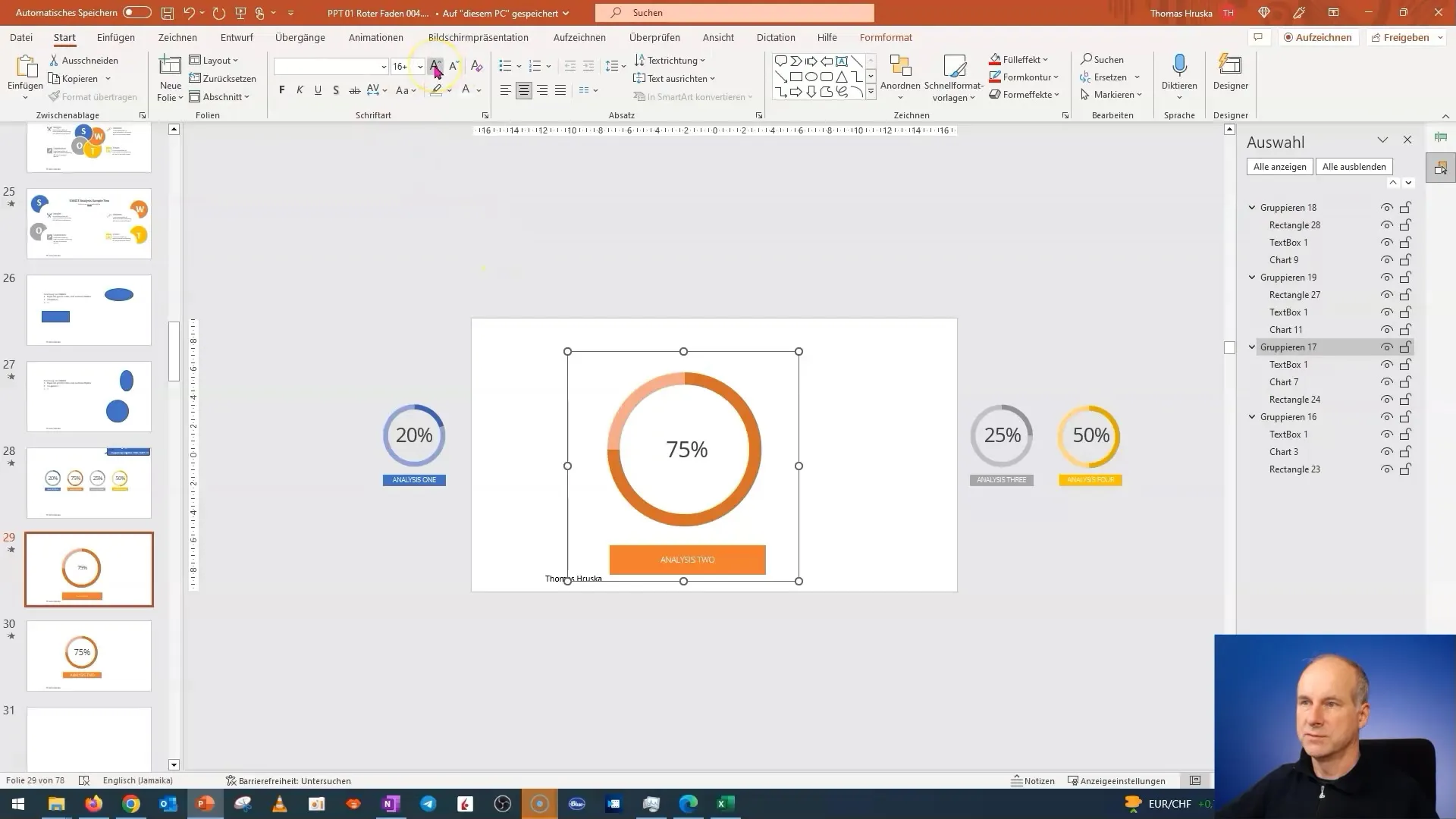Click Alle anzeigen button in Auswahl panel
The image size is (1456, 819).
1280,166
